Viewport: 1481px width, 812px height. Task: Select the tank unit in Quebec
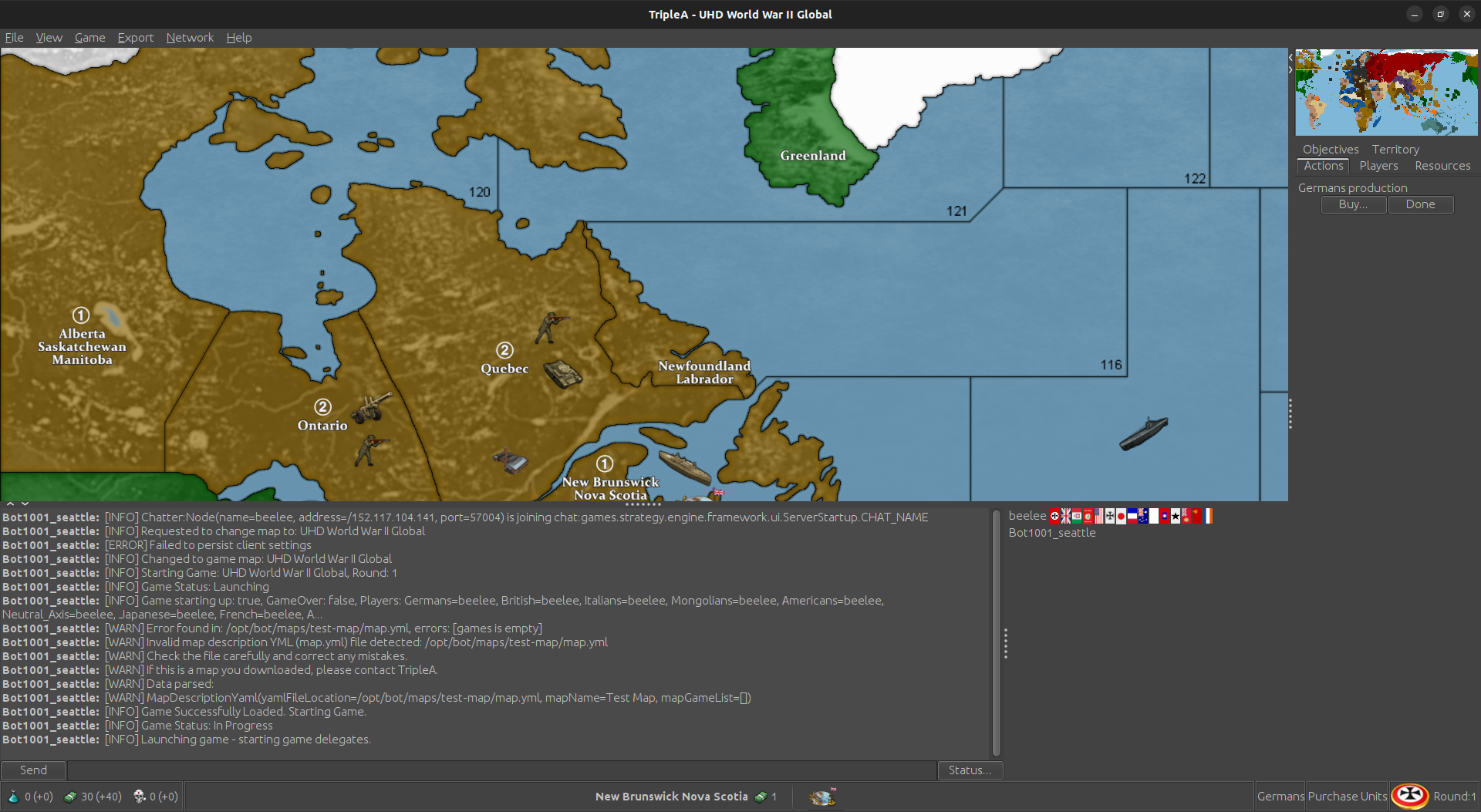(564, 373)
